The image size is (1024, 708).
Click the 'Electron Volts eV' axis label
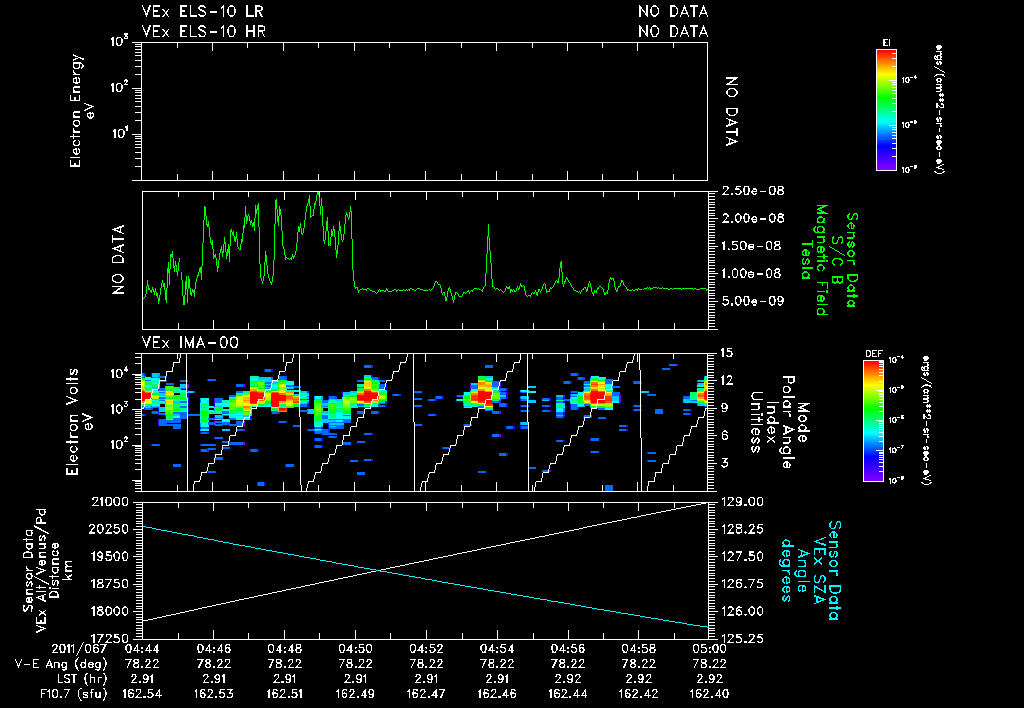coord(78,422)
